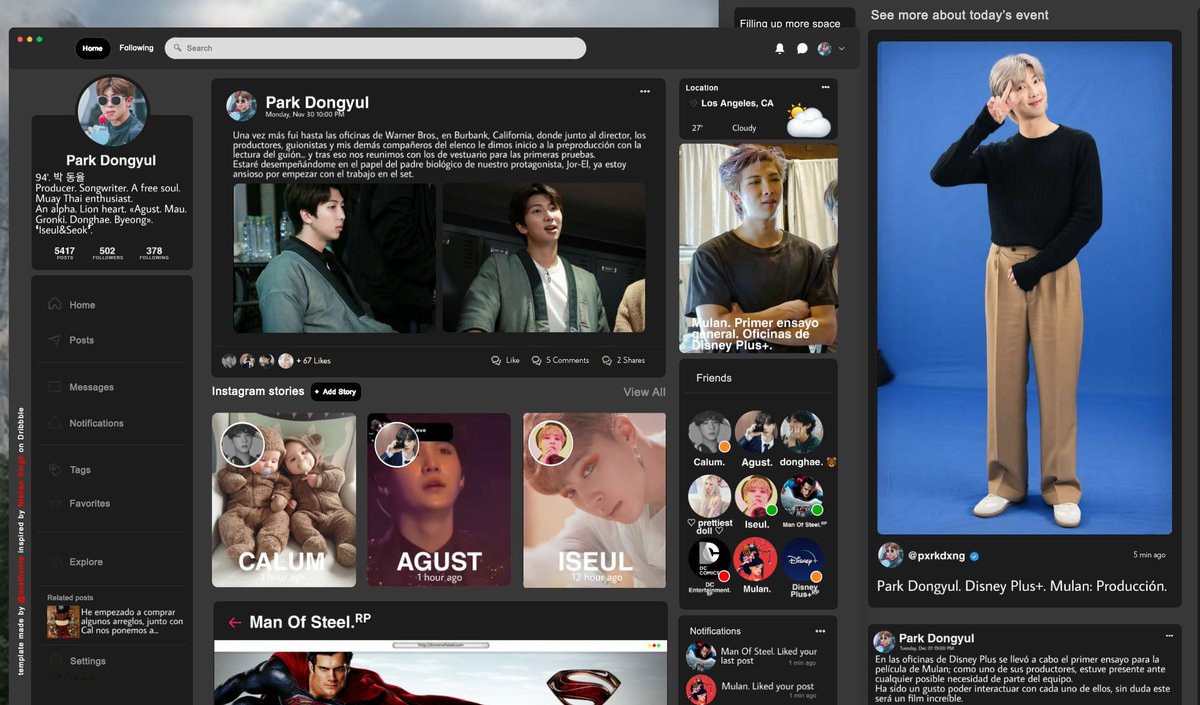The height and width of the screenshot is (705, 1200).
Task: Click the large profile picture above Park Dongyul
Action: [112, 110]
